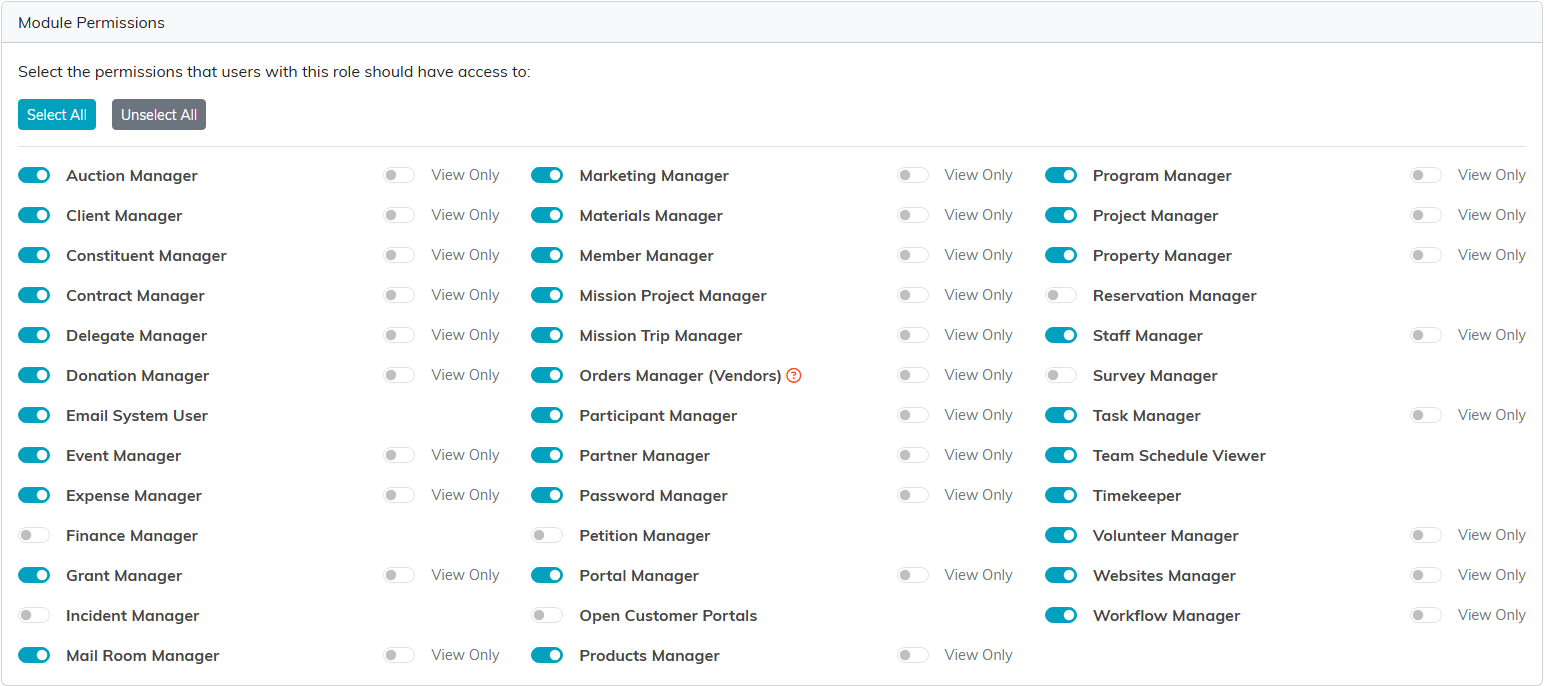
Task: Set Event Manager to View Only
Action: (x=399, y=455)
